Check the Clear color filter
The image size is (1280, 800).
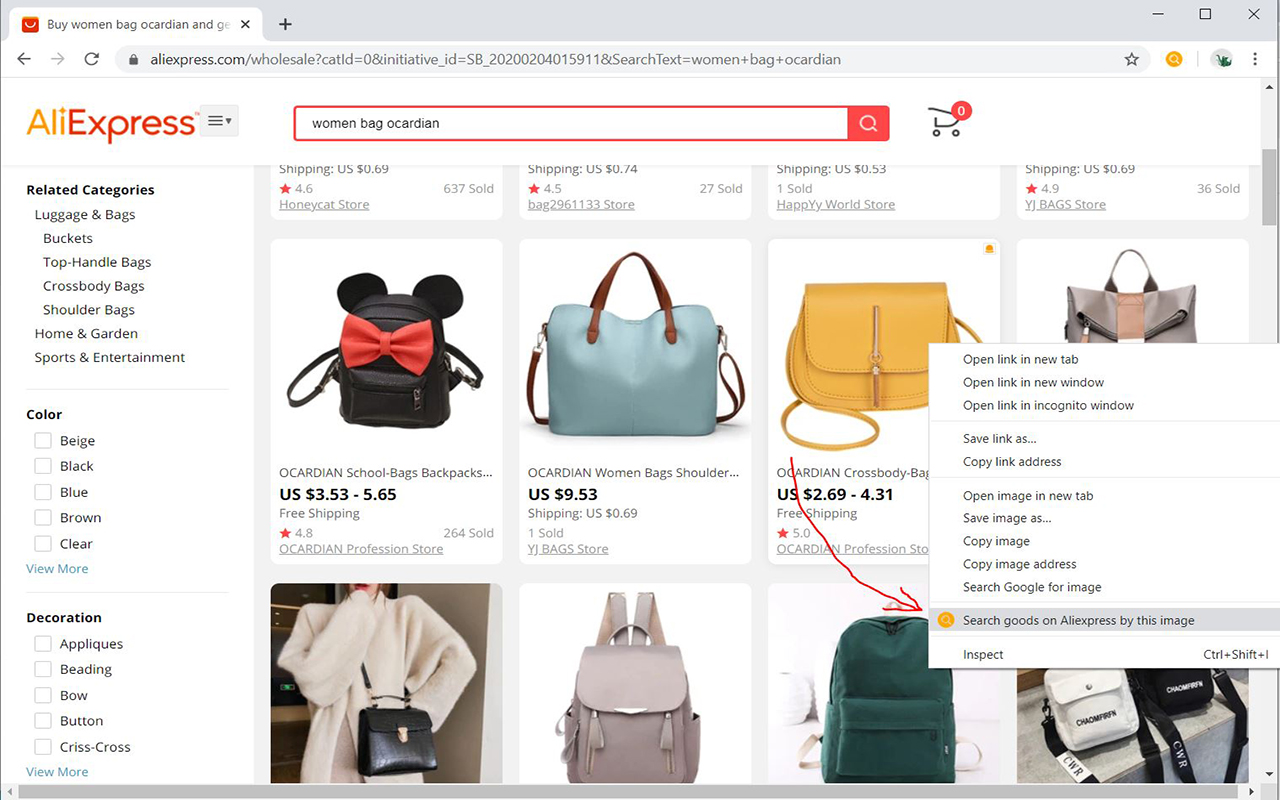(43, 544)
